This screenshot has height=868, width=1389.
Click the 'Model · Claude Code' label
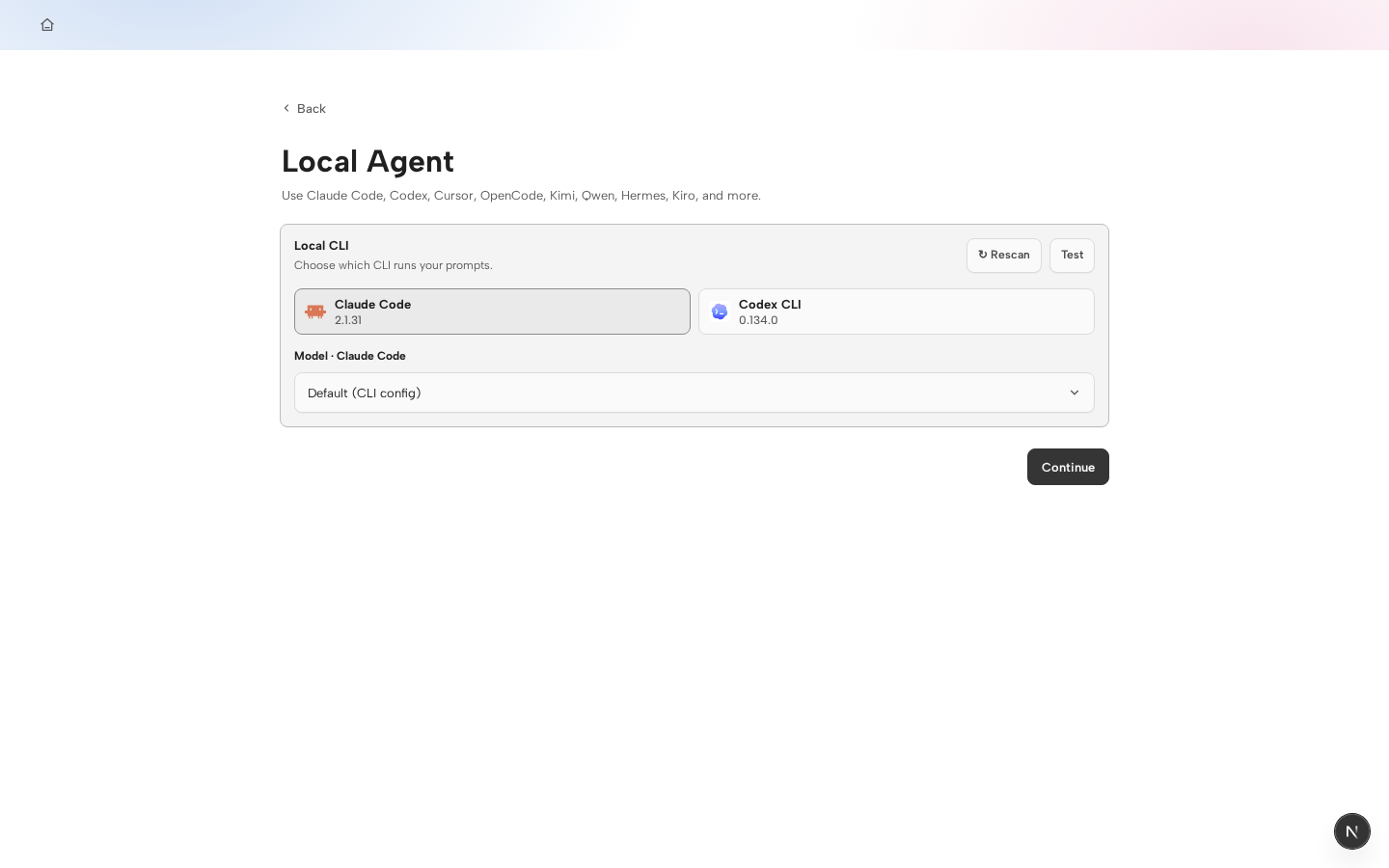[x=350, y=356]
